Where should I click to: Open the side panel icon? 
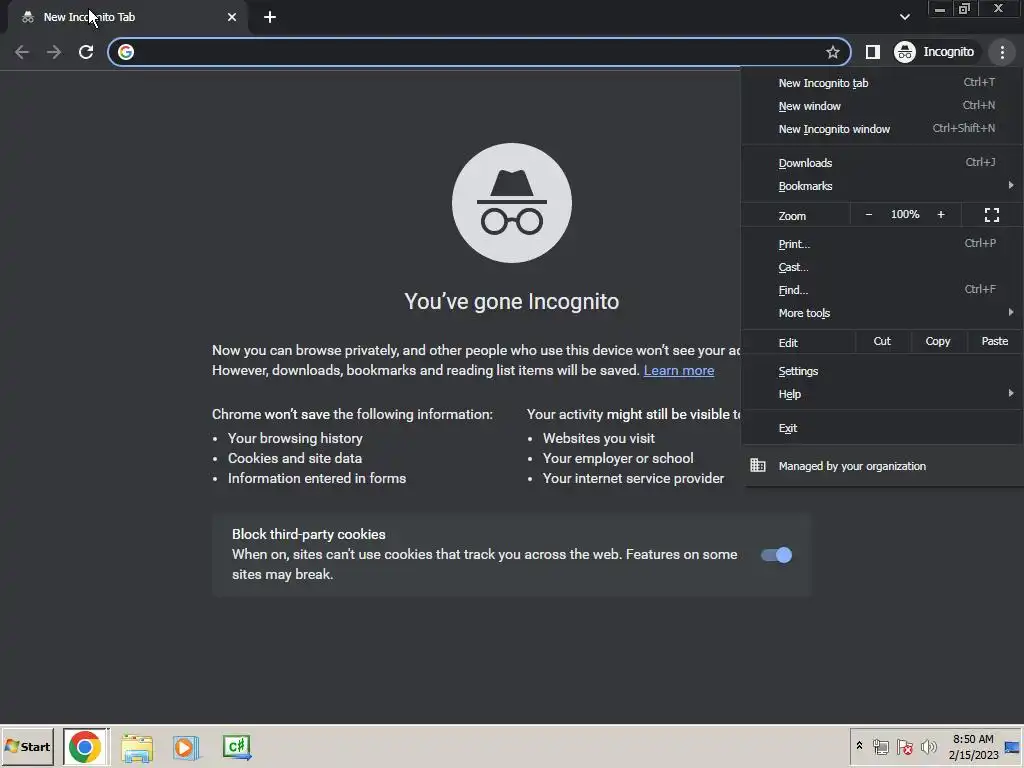872,52
